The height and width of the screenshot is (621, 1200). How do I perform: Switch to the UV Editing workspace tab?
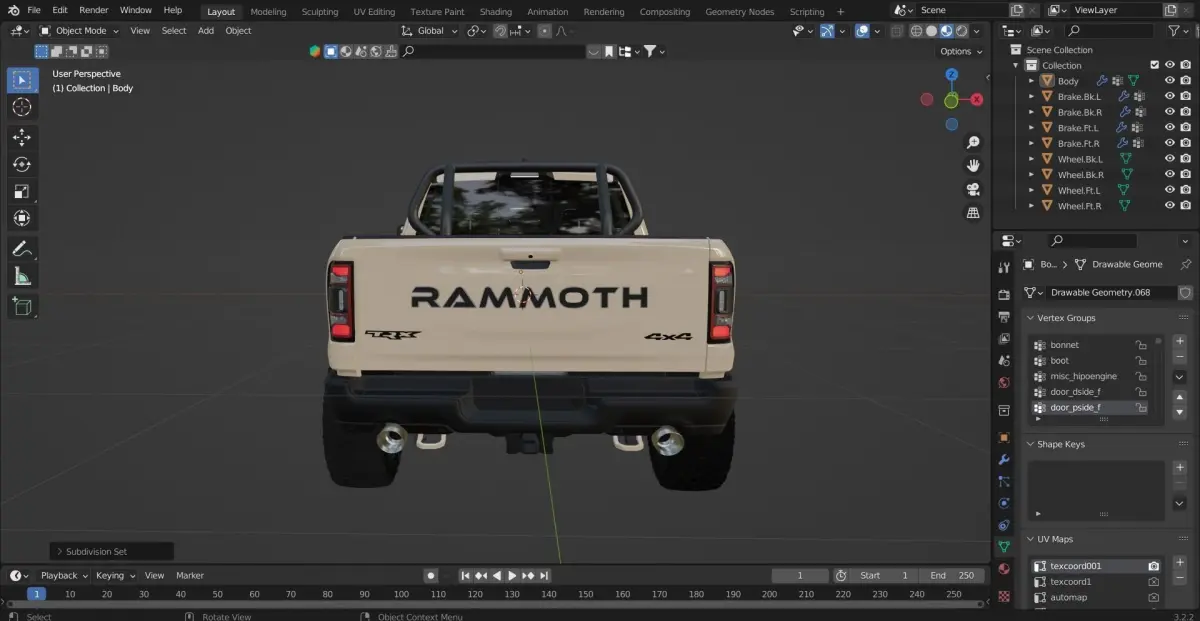[374, 12]
